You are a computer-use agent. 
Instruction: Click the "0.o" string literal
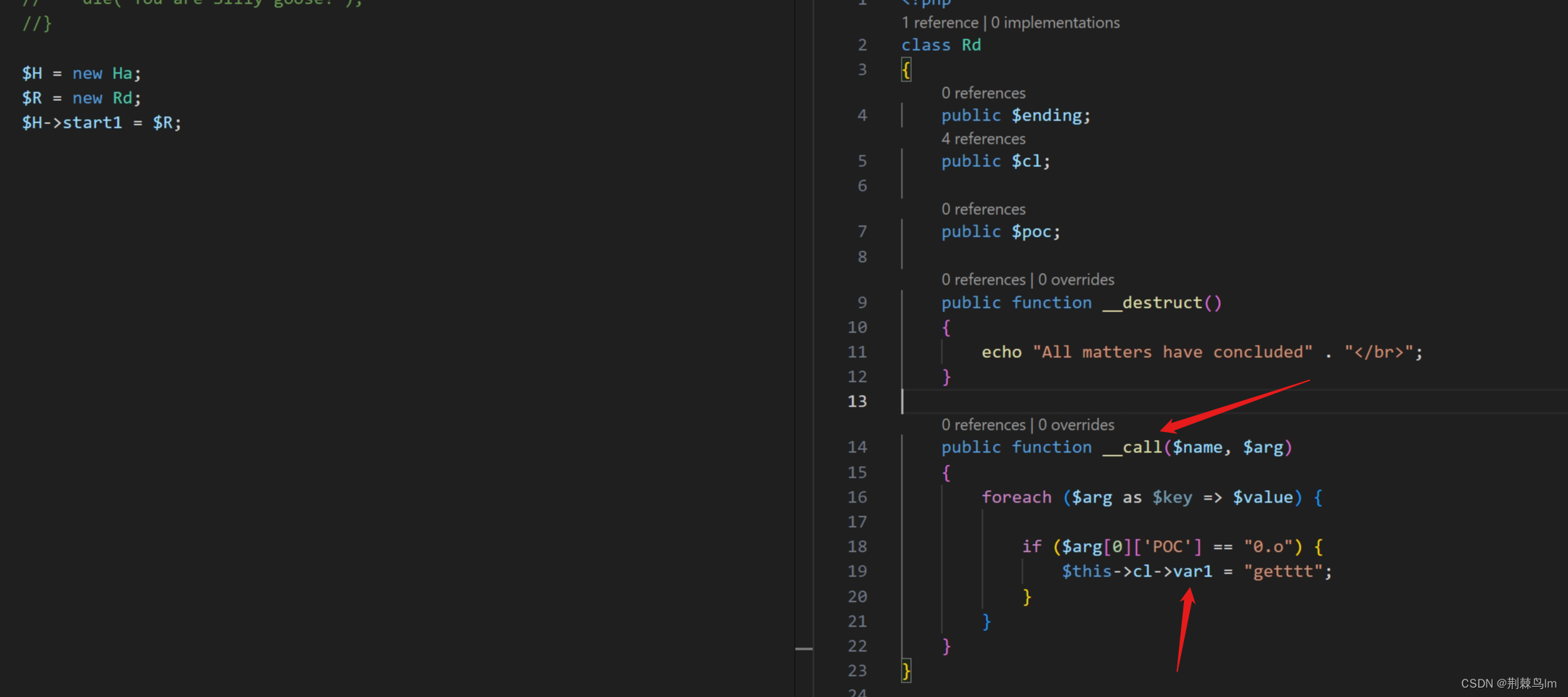point(1268,547)
